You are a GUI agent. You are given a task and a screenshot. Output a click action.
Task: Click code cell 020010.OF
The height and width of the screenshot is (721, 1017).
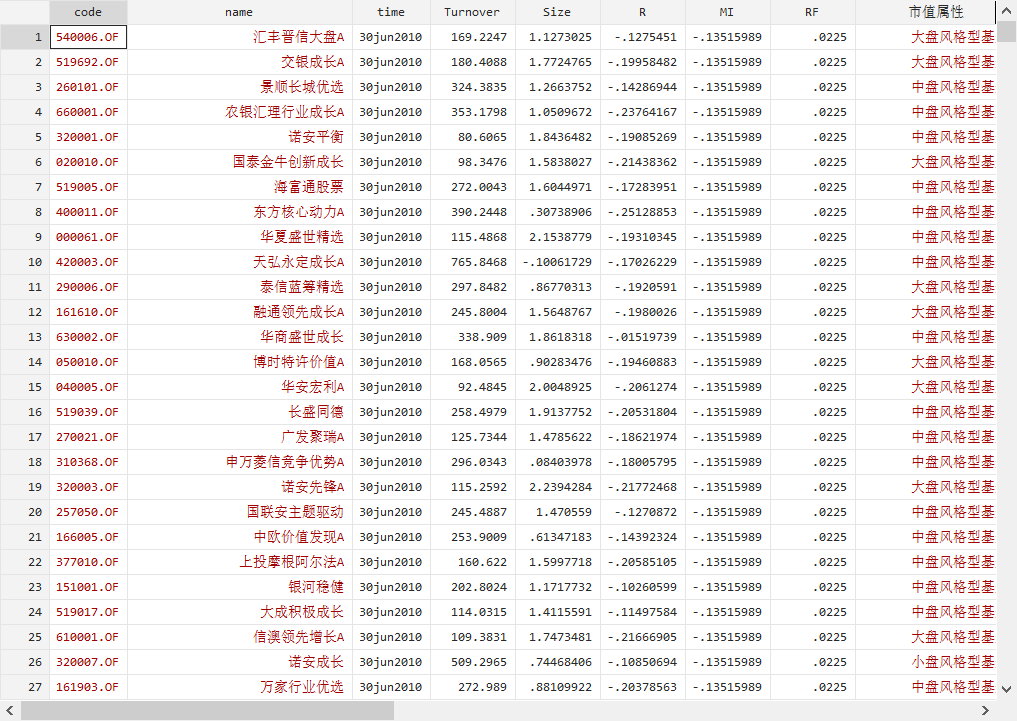point(88,162)
